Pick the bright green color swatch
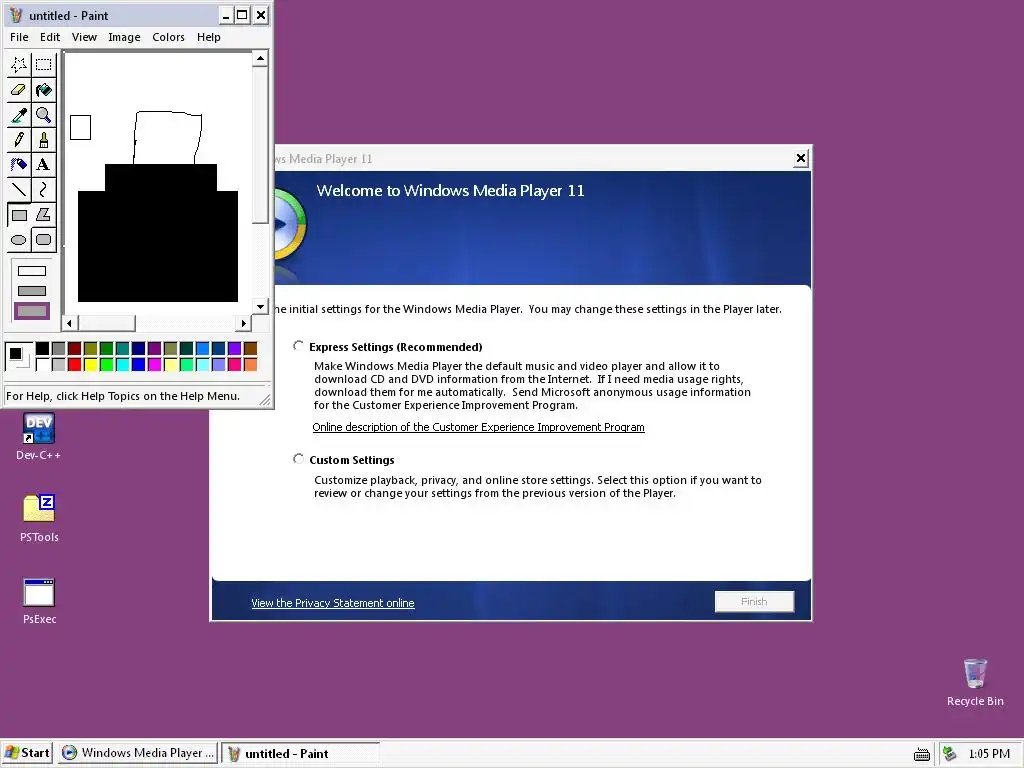Screen dimensions: 1024x768 click(x=106, y=364)
